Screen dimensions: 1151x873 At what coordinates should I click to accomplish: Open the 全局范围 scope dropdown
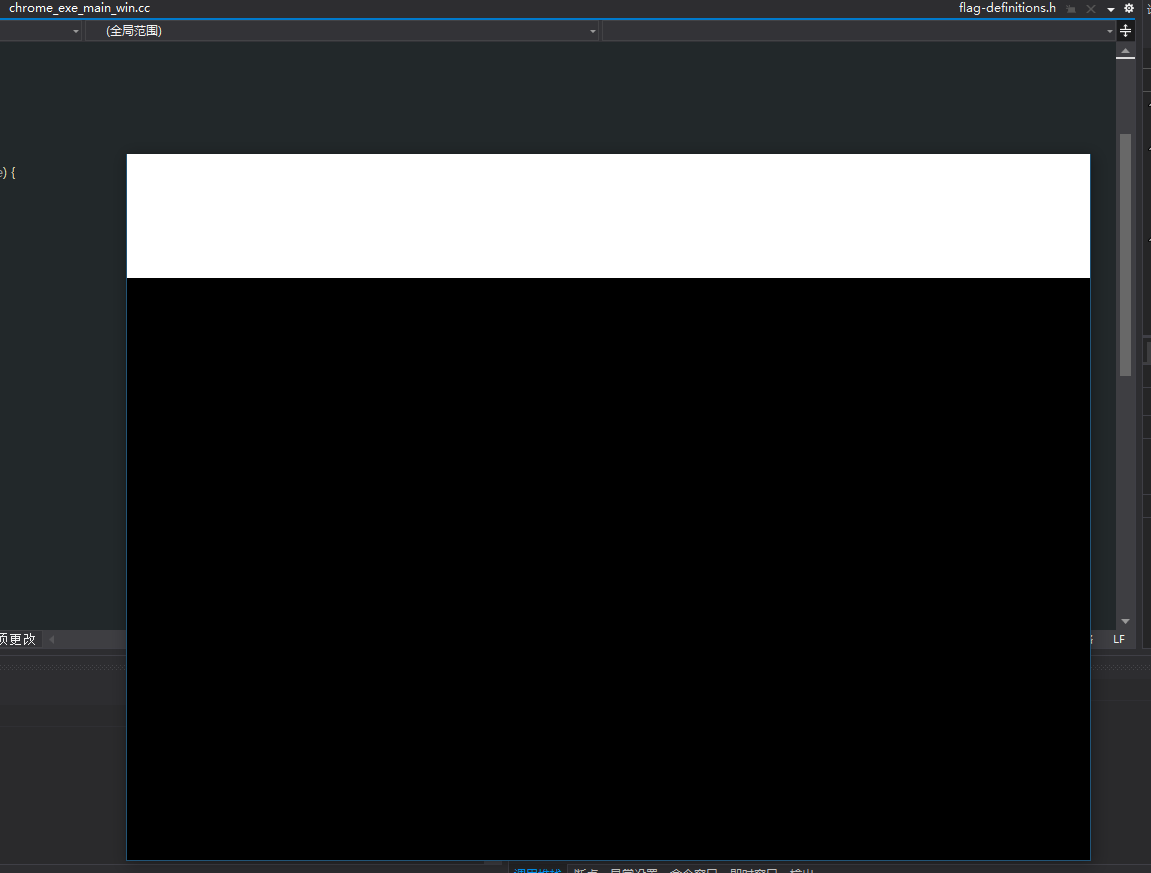click(342, 31)
